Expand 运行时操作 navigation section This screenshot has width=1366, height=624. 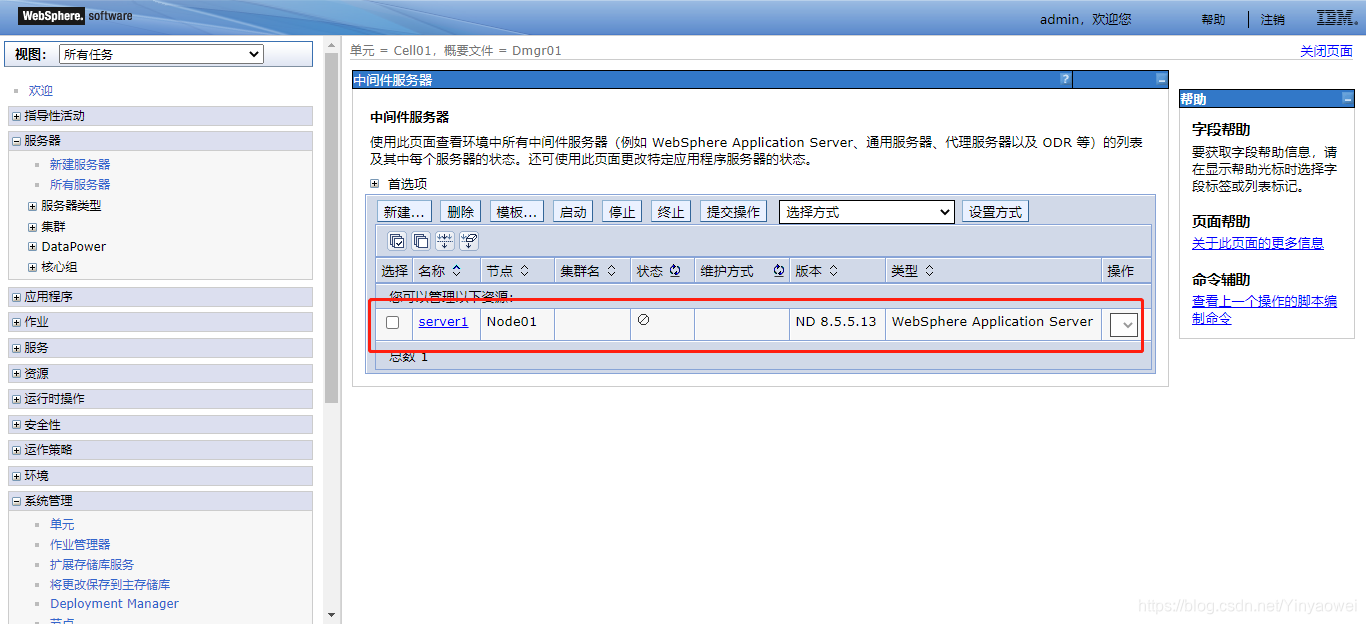coord(16,399)
